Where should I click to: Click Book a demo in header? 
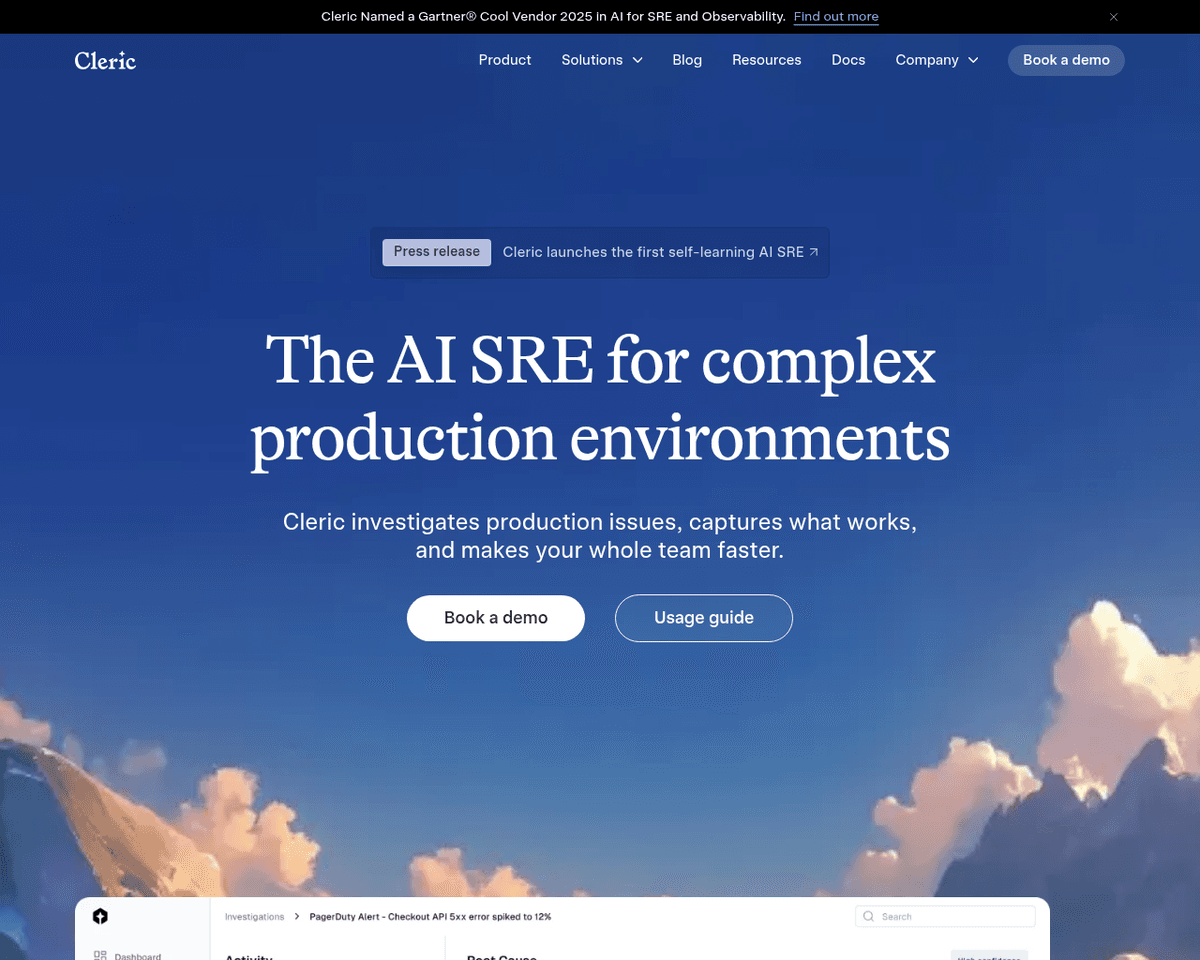point(1066,60)
